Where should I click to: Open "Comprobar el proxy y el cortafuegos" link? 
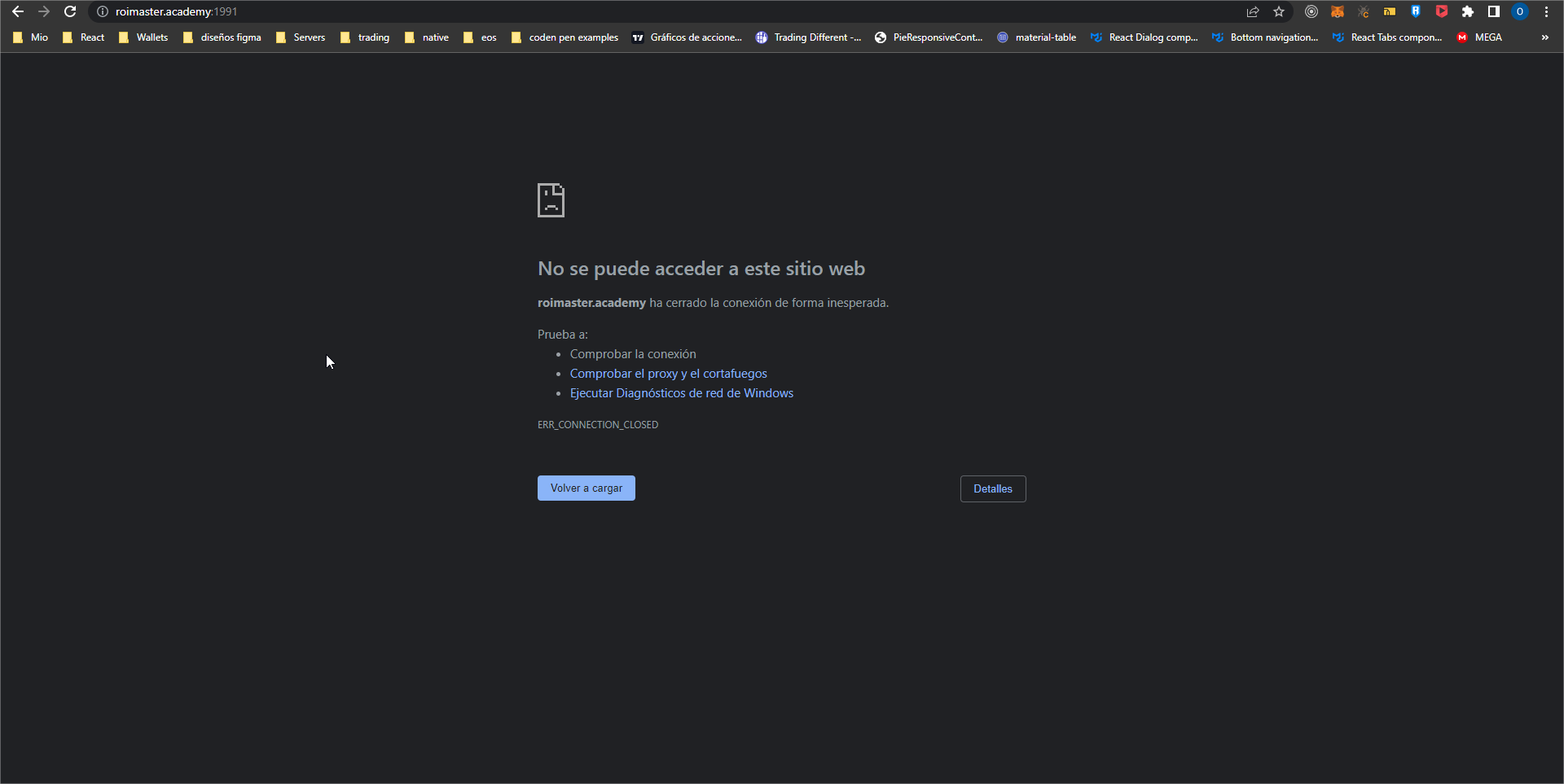pos(668,373)
